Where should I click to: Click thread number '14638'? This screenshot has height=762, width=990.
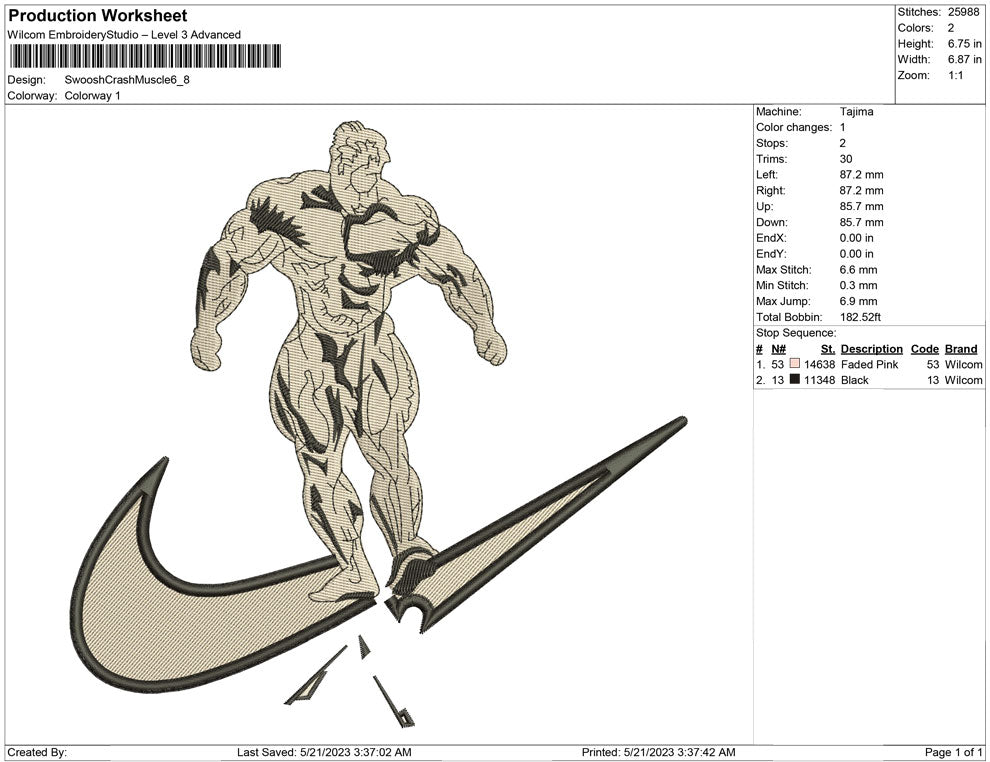[x=820, y=364]
